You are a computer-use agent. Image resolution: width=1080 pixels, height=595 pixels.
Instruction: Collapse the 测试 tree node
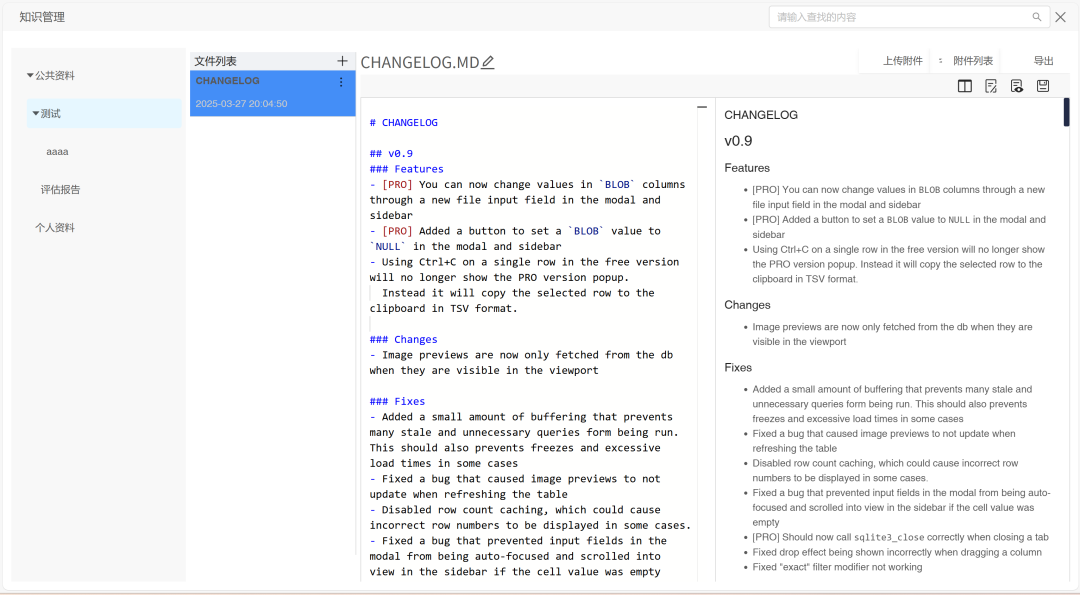(36, 113)
